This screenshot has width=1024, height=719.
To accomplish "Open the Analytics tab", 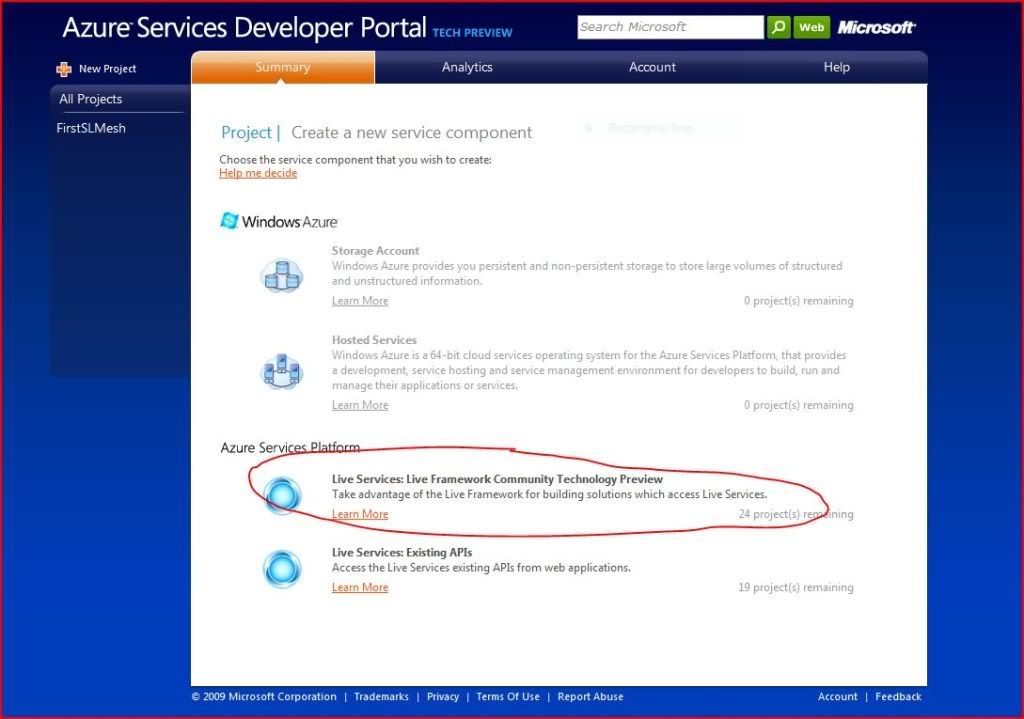I will 467,67.
